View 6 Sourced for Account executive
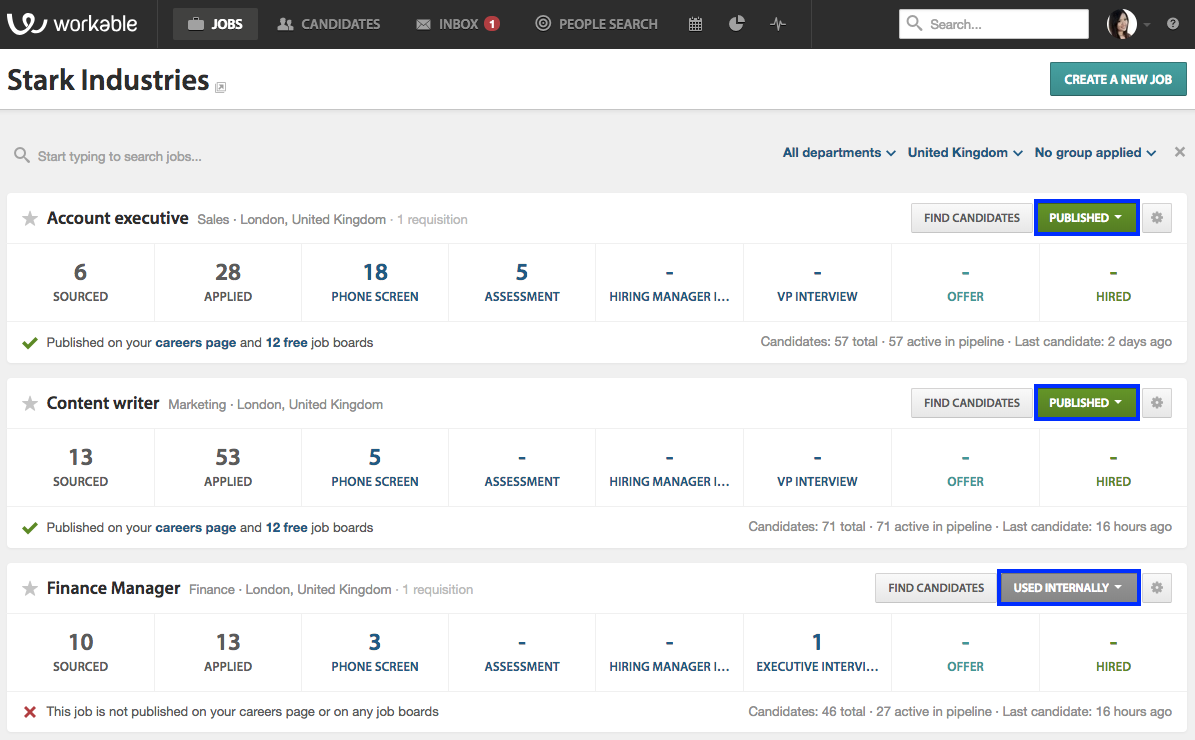The height and width of the screenshot is (740, 1195). click(x=80, y=283)
